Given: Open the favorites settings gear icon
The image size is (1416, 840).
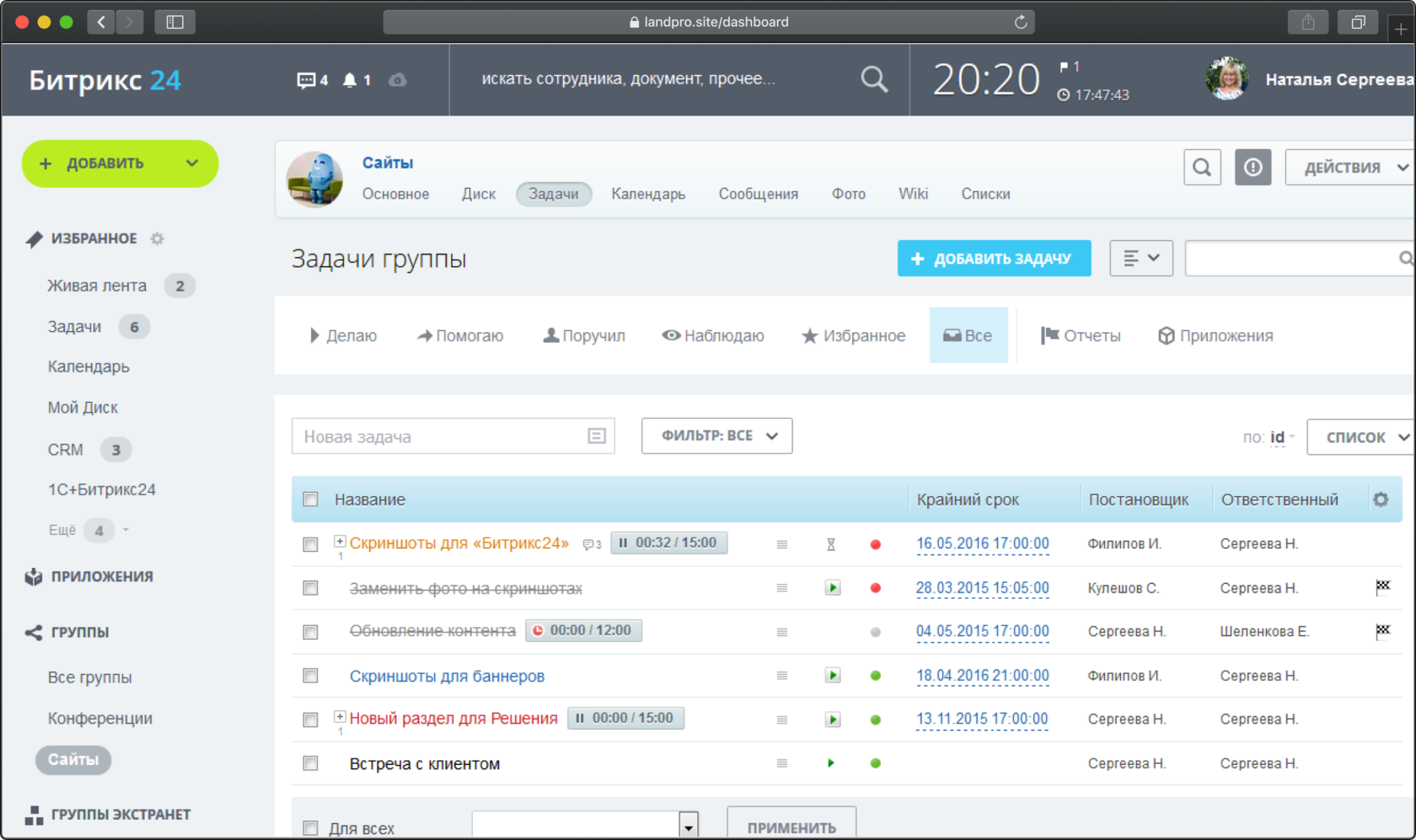Looking at the screenshot, I should click(157, 238).
